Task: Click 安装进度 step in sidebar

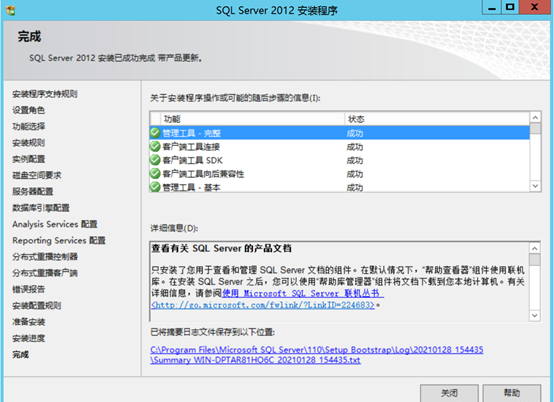Action: (x=29, y=338)
